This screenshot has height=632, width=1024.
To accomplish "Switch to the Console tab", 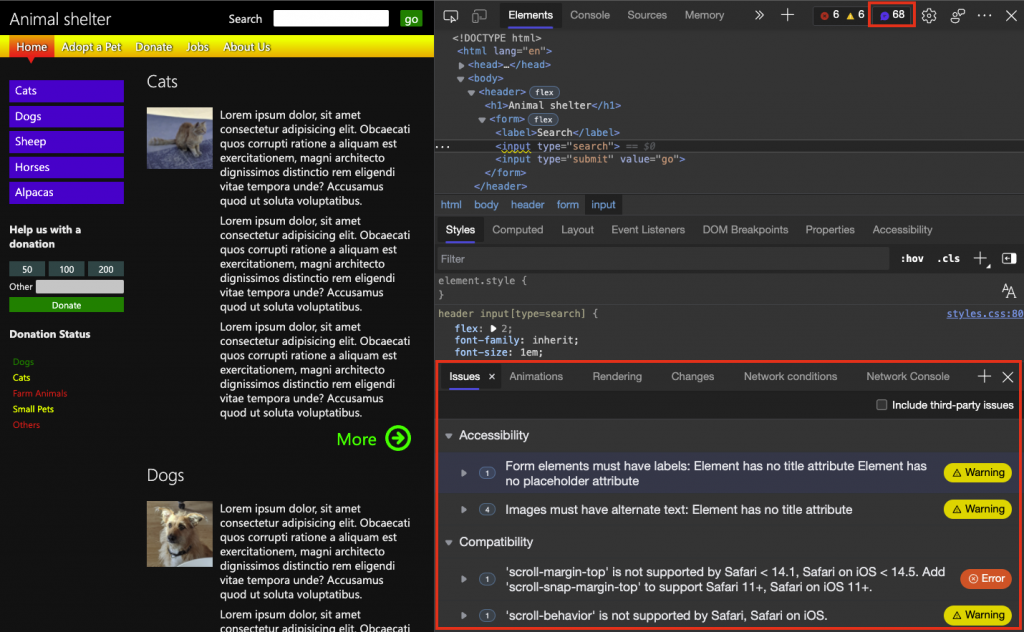I will coord(590,15).
